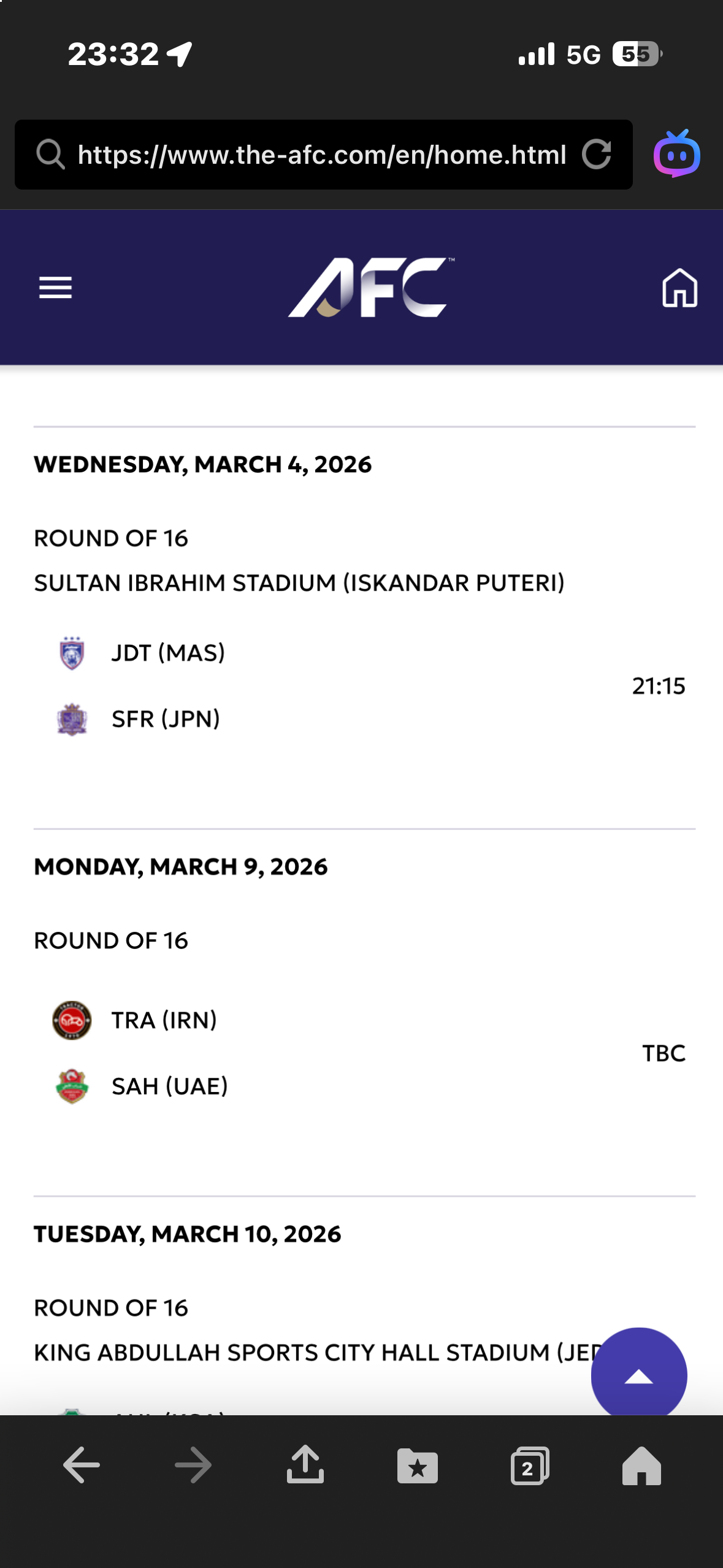Open the browser home page
723x1568 pixels.
(641, 1465)
